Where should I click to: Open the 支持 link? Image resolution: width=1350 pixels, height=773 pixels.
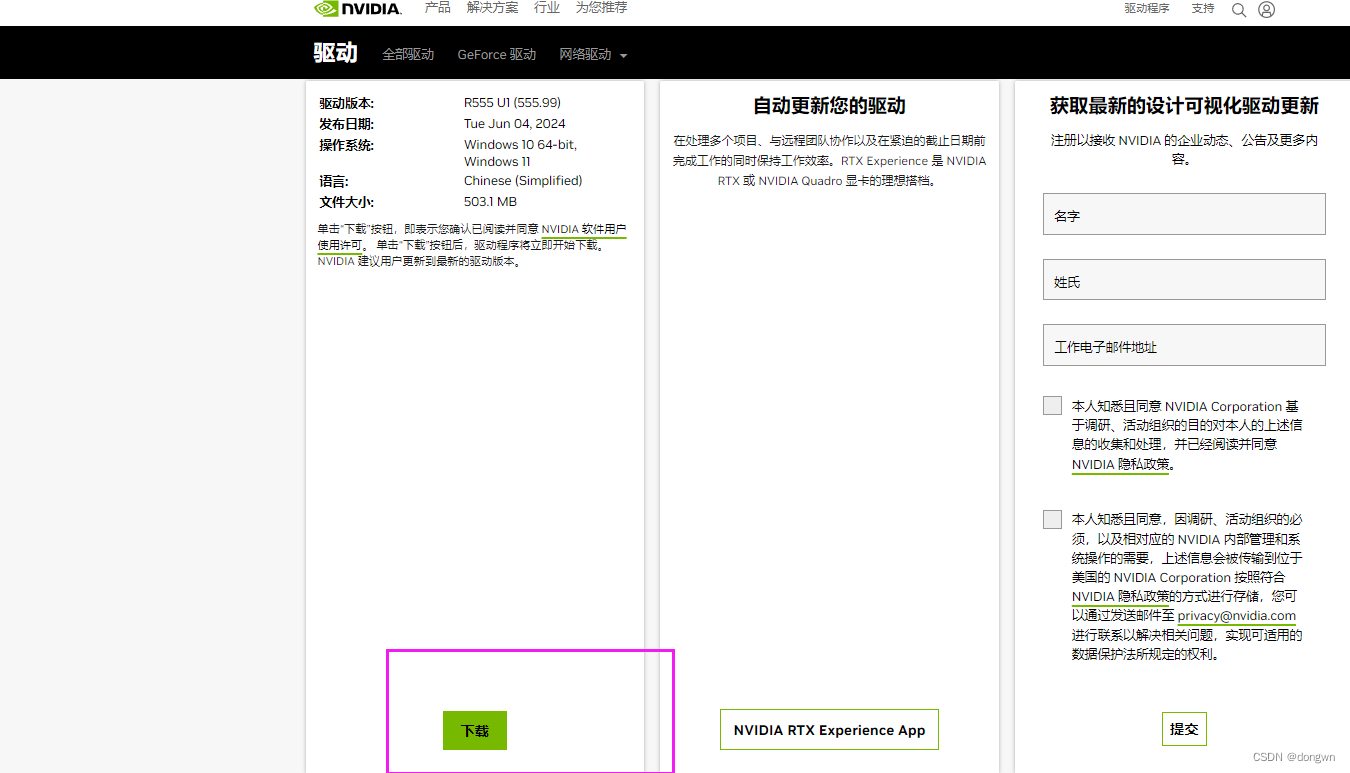coord(1203,8)
